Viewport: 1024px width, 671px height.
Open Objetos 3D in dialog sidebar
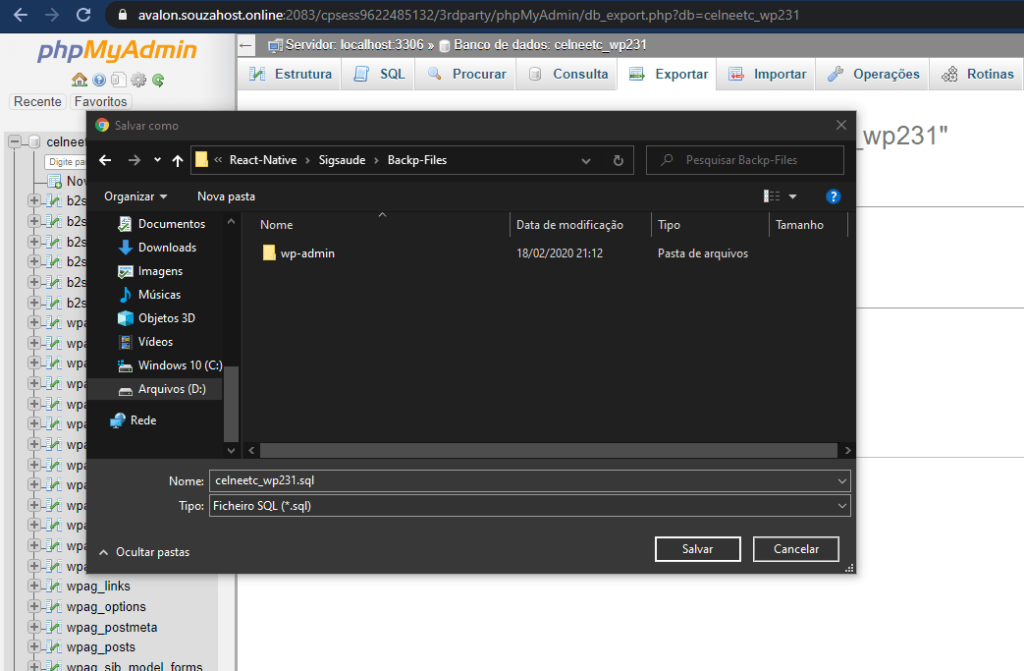click(166, 318)
